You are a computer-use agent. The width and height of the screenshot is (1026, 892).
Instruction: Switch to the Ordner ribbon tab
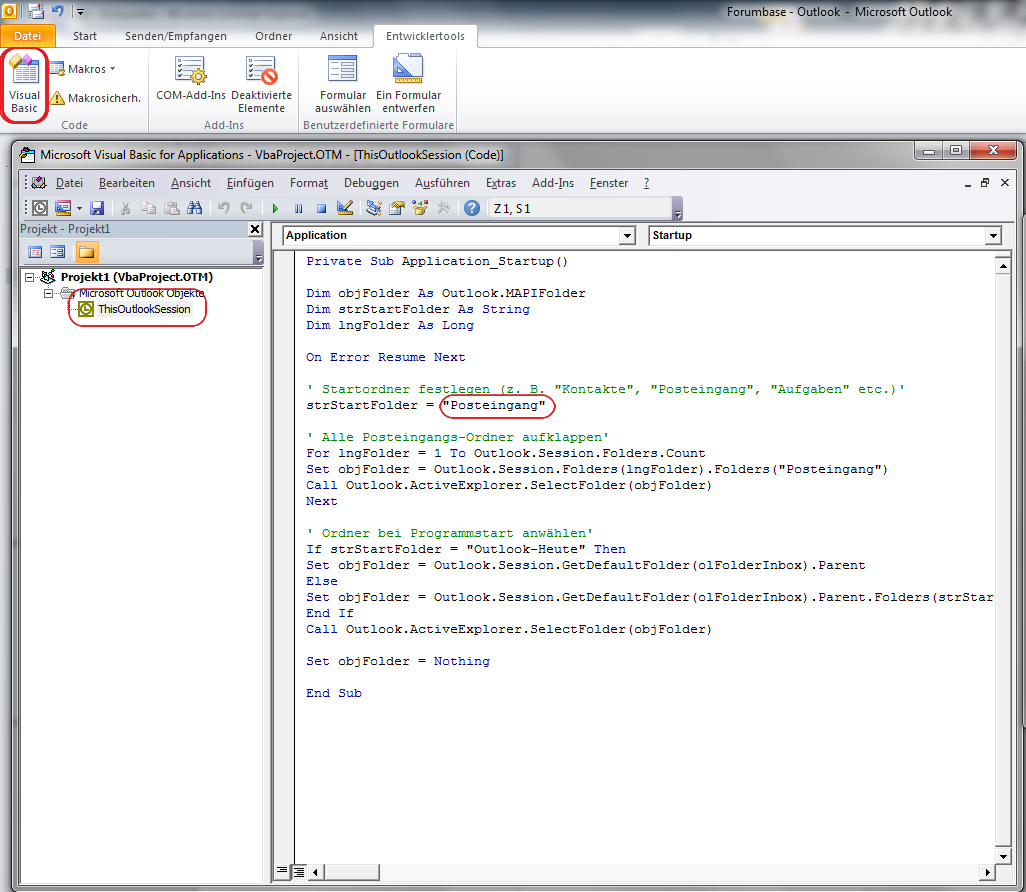[x=274, y=36]
